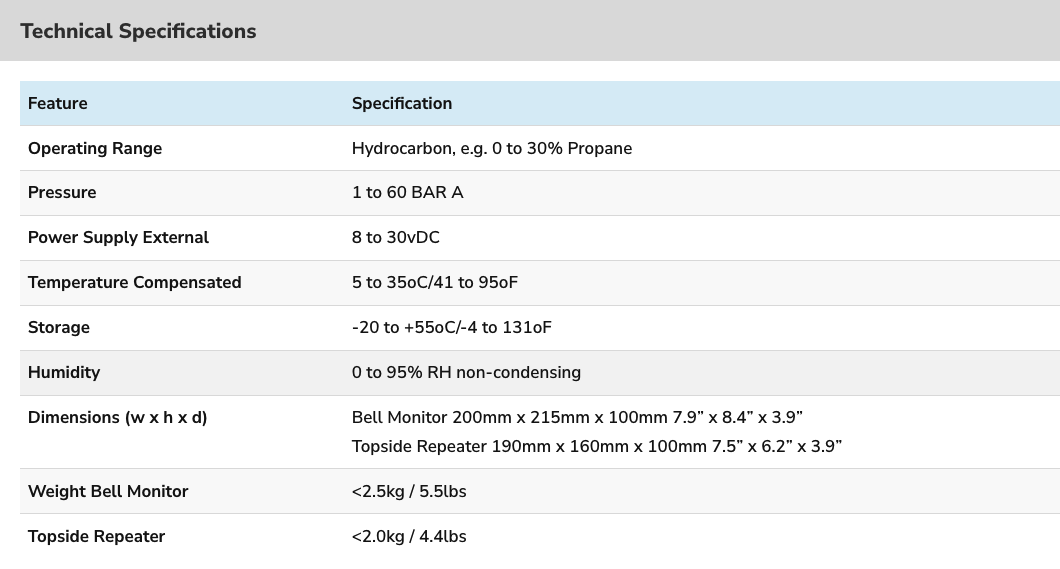This screenshot has height=569, width=1060.
Task: Select the Feature column header
Action: [57, 103]
